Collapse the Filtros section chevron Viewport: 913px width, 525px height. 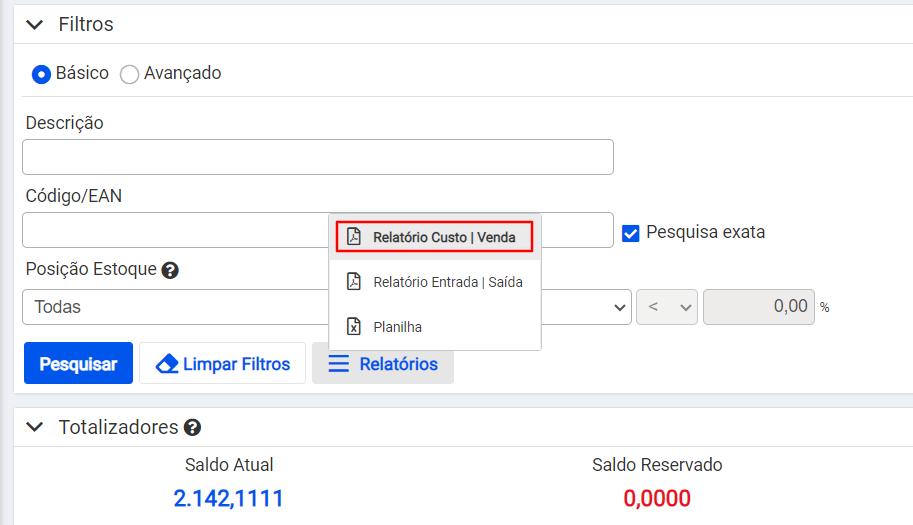(x=35, y=24)
